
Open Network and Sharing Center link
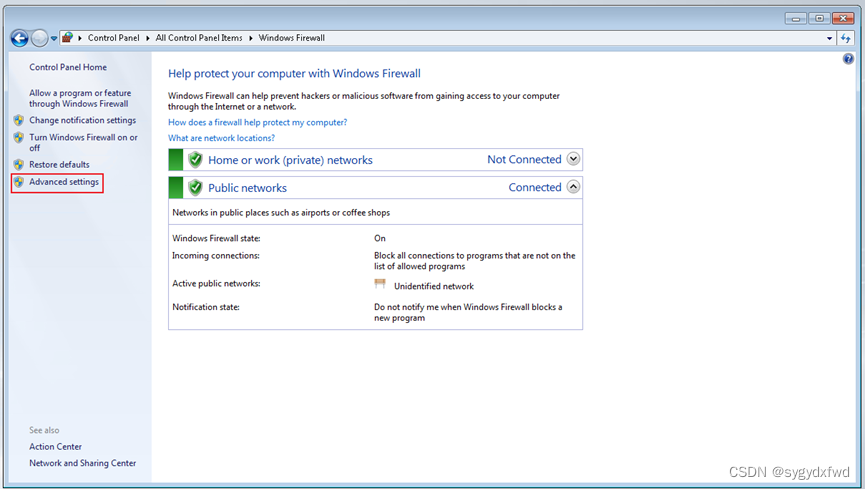tap(83, 463)
